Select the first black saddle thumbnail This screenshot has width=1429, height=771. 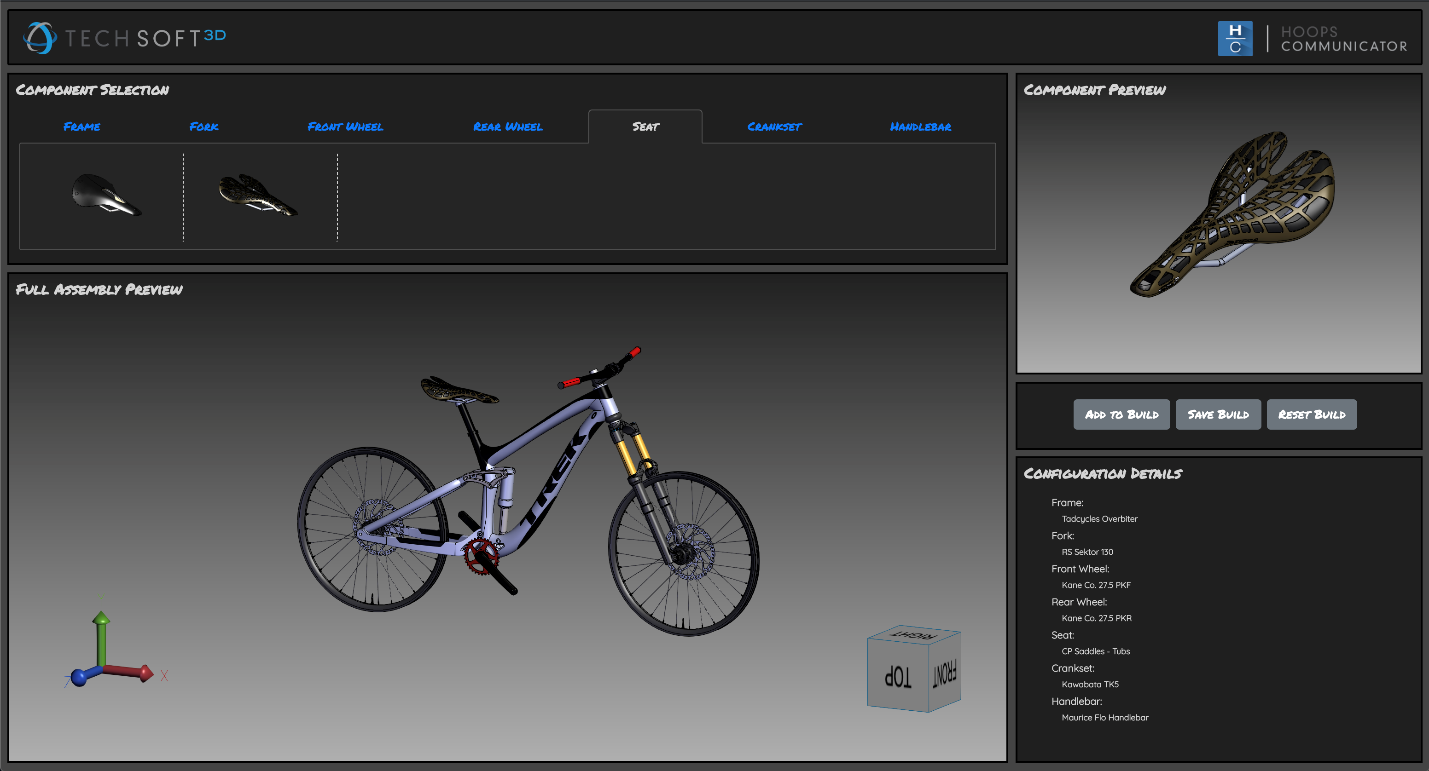(107, 196)
